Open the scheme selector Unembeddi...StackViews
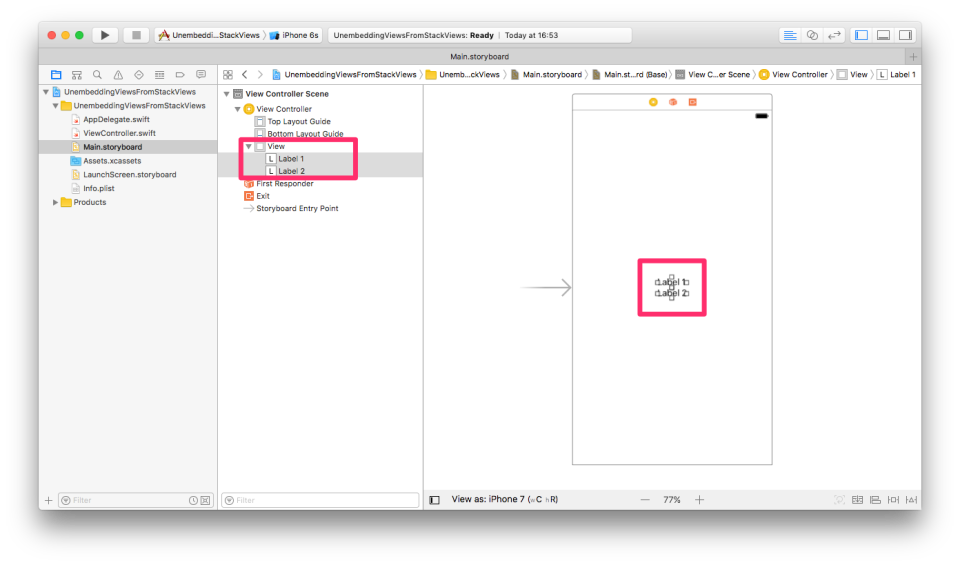This screenshot has width=960, height=565. (209, 35)
